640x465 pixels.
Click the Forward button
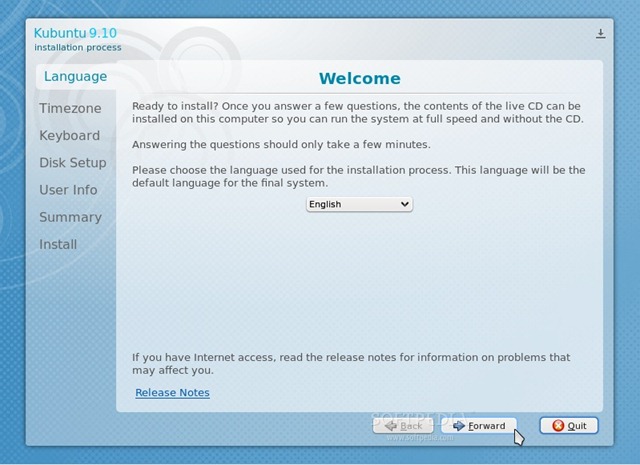[479, 426]
